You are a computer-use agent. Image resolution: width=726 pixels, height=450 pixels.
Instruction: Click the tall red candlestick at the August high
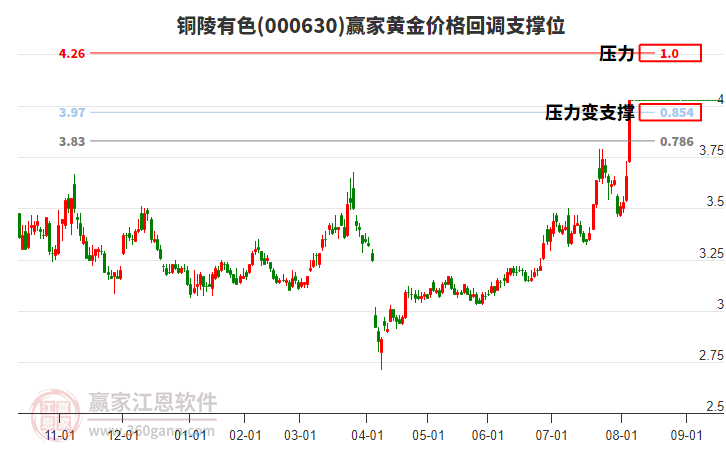[x=630, y=131]
